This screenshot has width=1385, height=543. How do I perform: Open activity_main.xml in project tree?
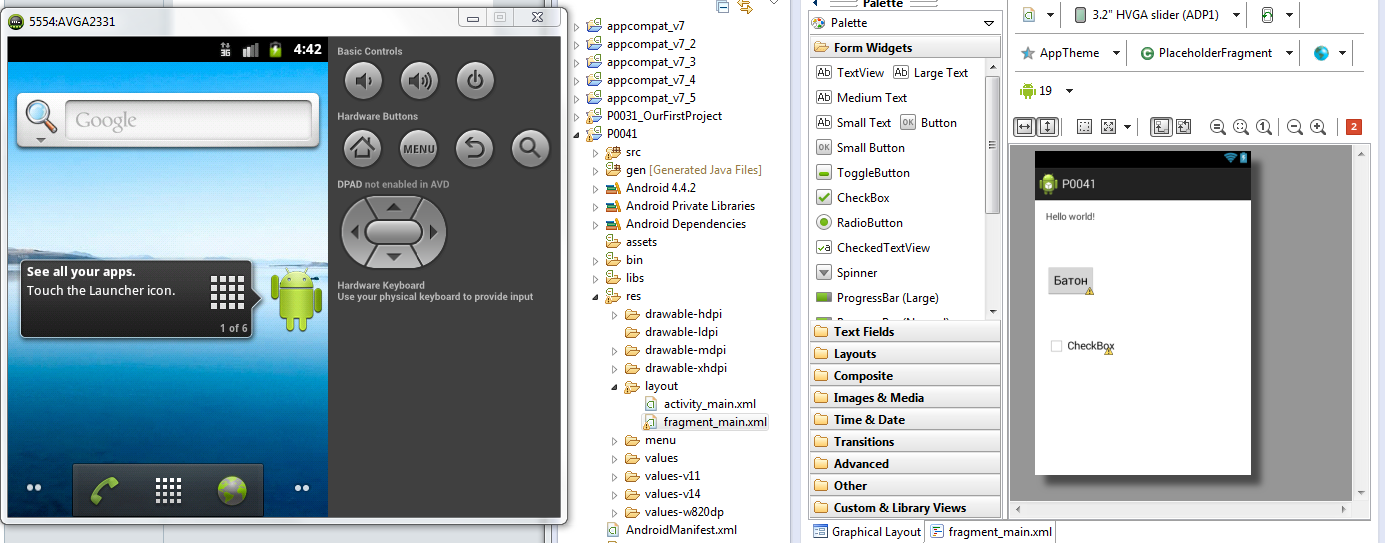click(699, 404)
